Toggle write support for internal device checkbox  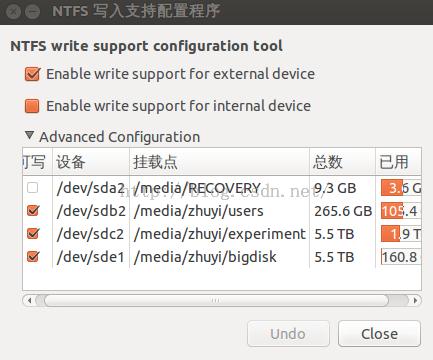tap(32, 106)
